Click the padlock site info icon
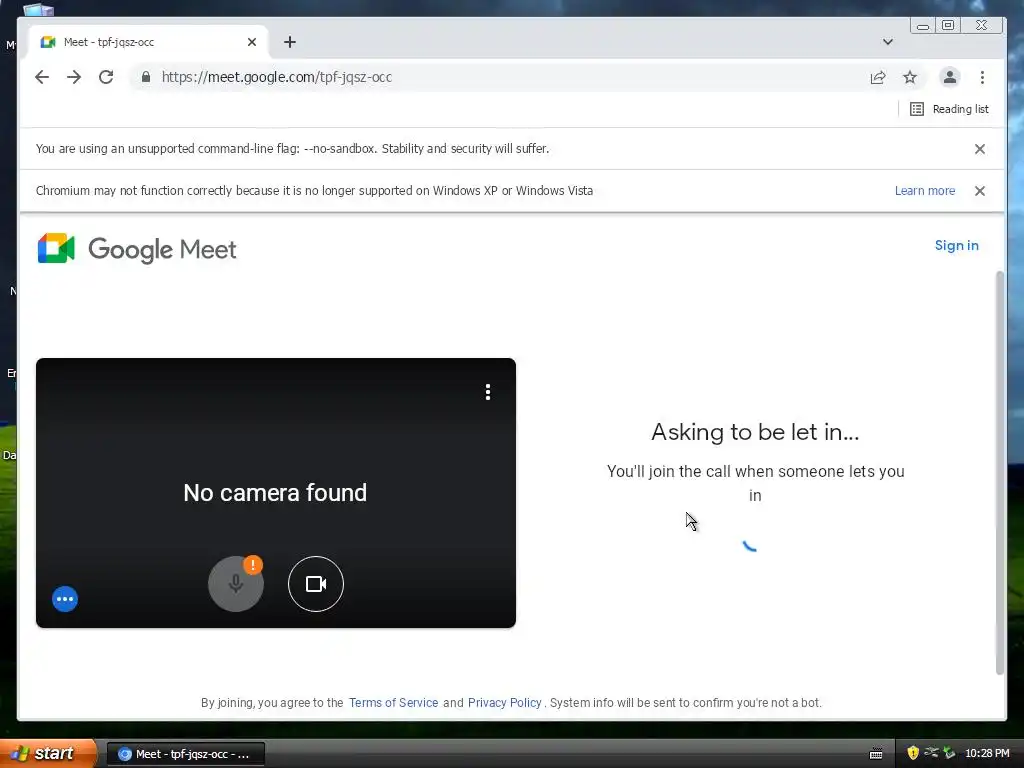Screen dimensions: 1024x768 coord(146,77)
